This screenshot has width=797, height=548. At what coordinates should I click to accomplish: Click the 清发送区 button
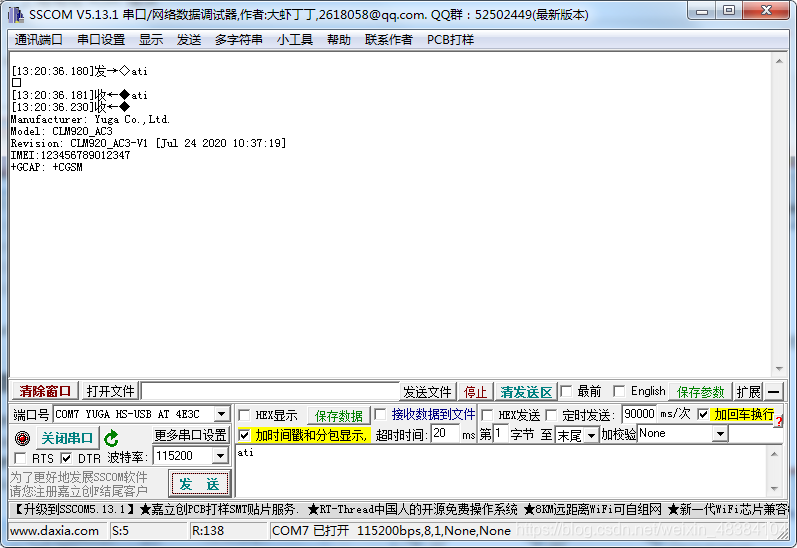pyautogui.click(x=526, y=392)
